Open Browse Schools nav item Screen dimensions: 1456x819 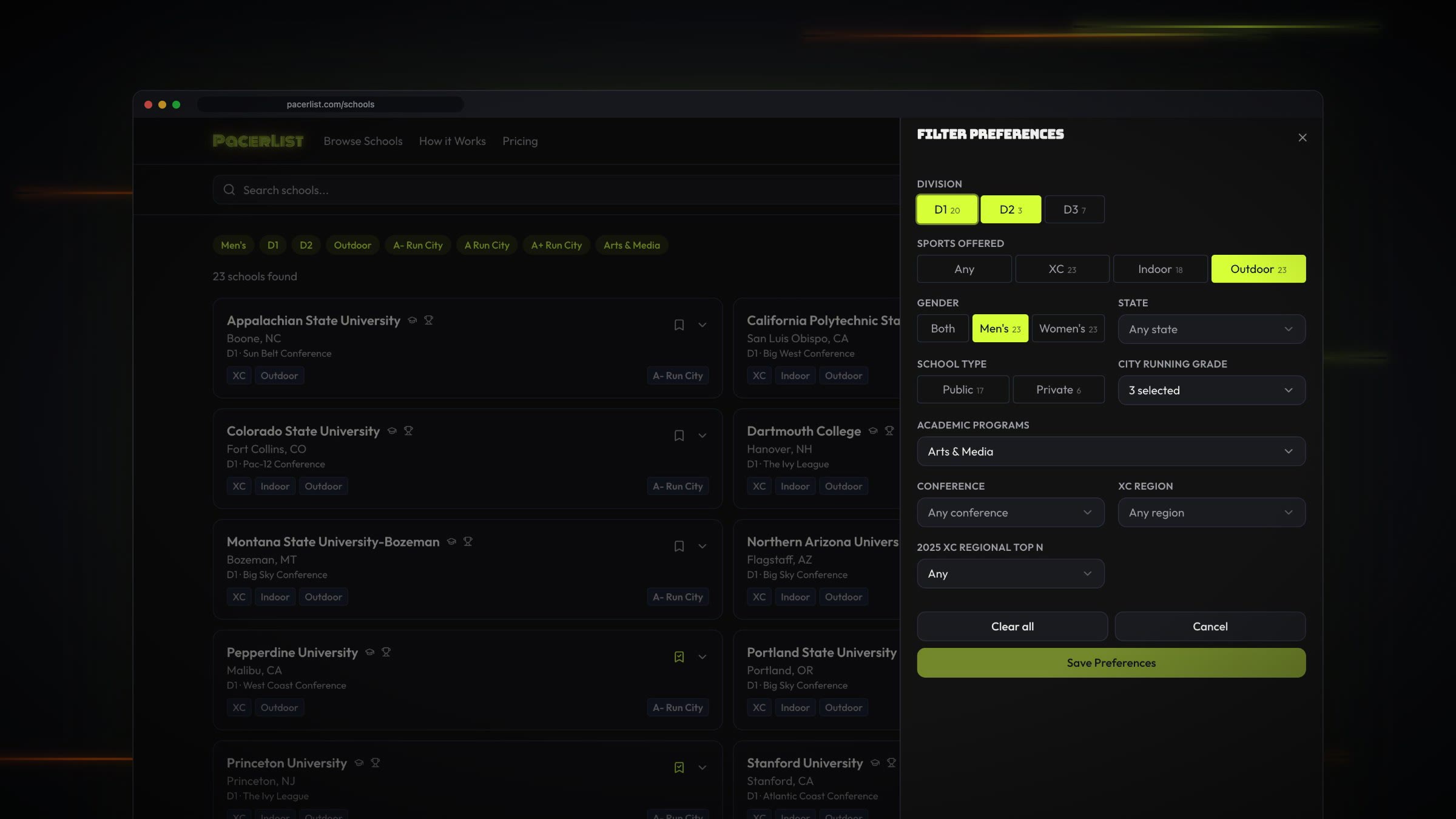point(363,141)
